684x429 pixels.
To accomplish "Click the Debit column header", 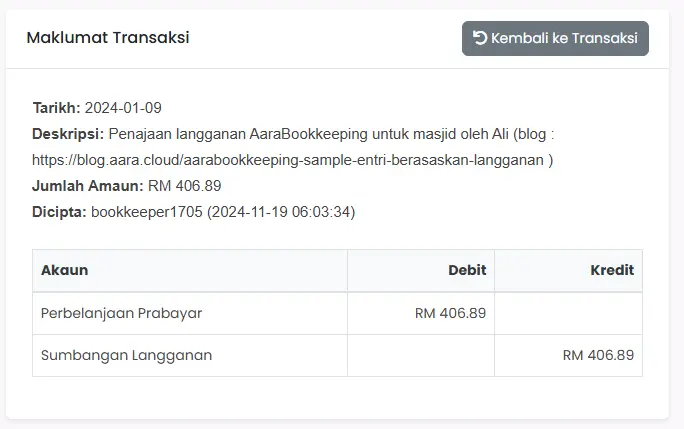I will (x=421, y=271).
